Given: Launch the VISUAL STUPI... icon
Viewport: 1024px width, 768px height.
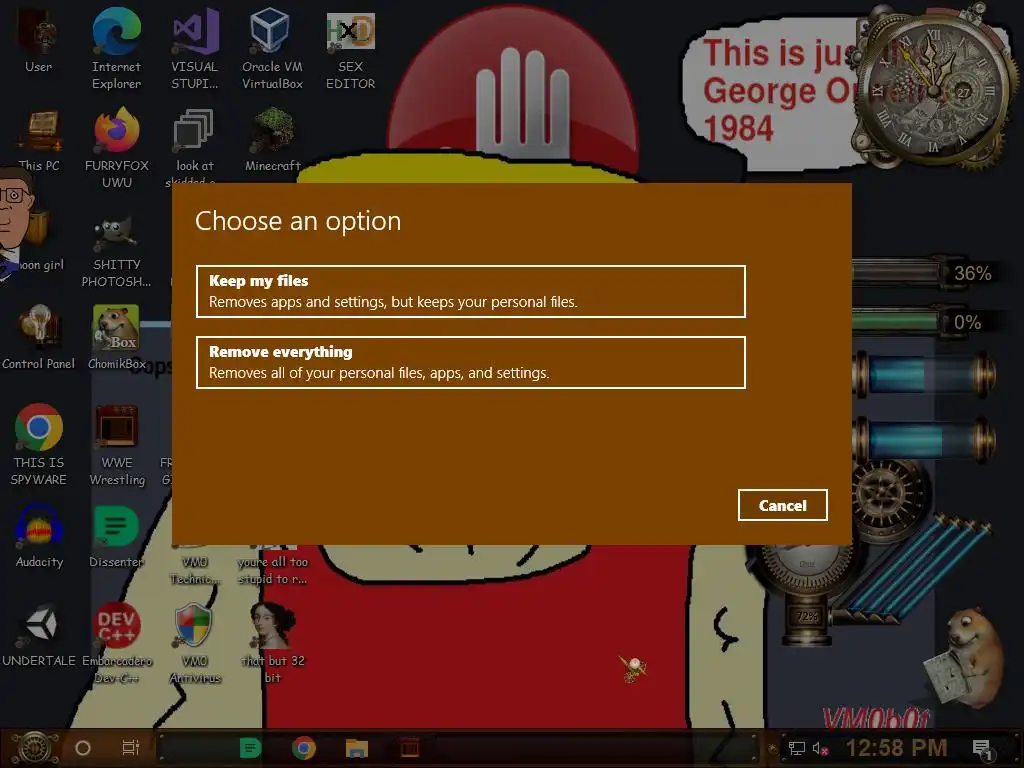Looking at the screenshot, I should click(x=195, y=49).
